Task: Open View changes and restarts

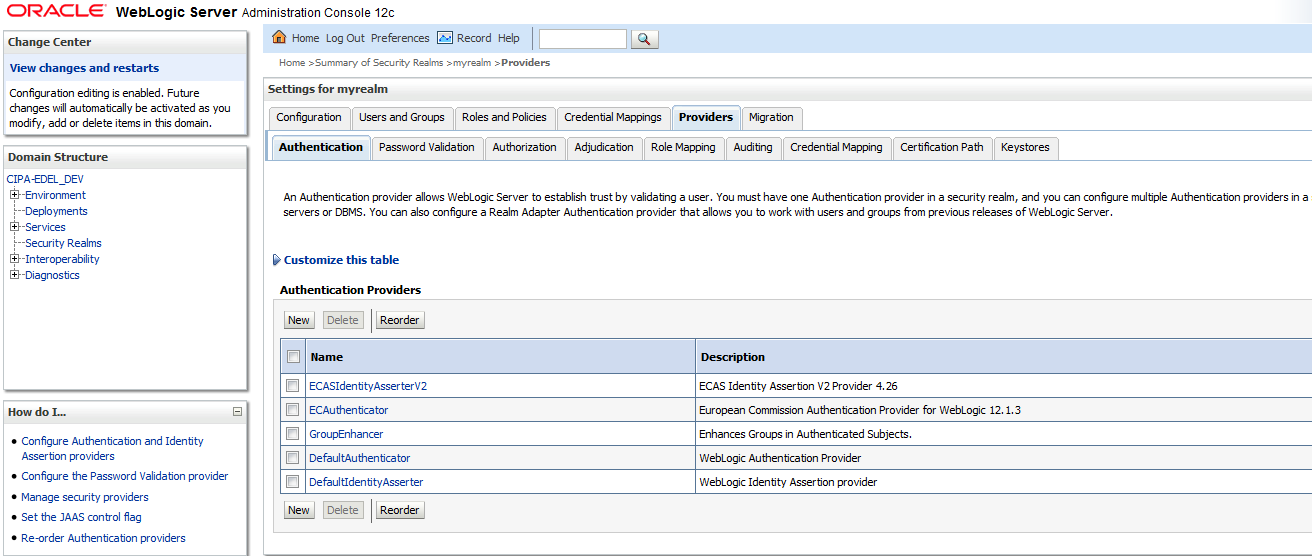Action: tap(84, 68)
